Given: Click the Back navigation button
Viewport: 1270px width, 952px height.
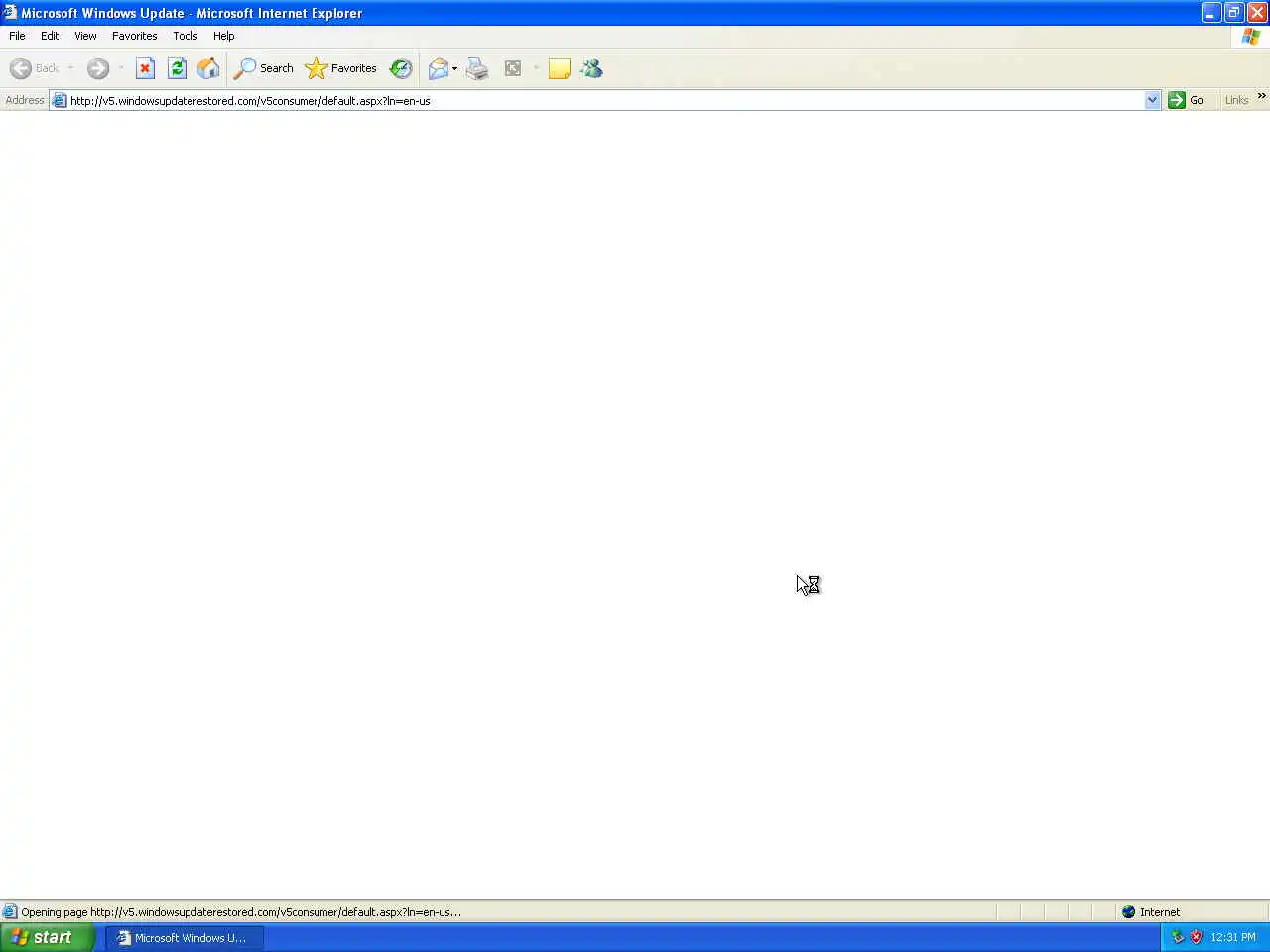Looking at the screenshot, I should [x=35, y=68].
